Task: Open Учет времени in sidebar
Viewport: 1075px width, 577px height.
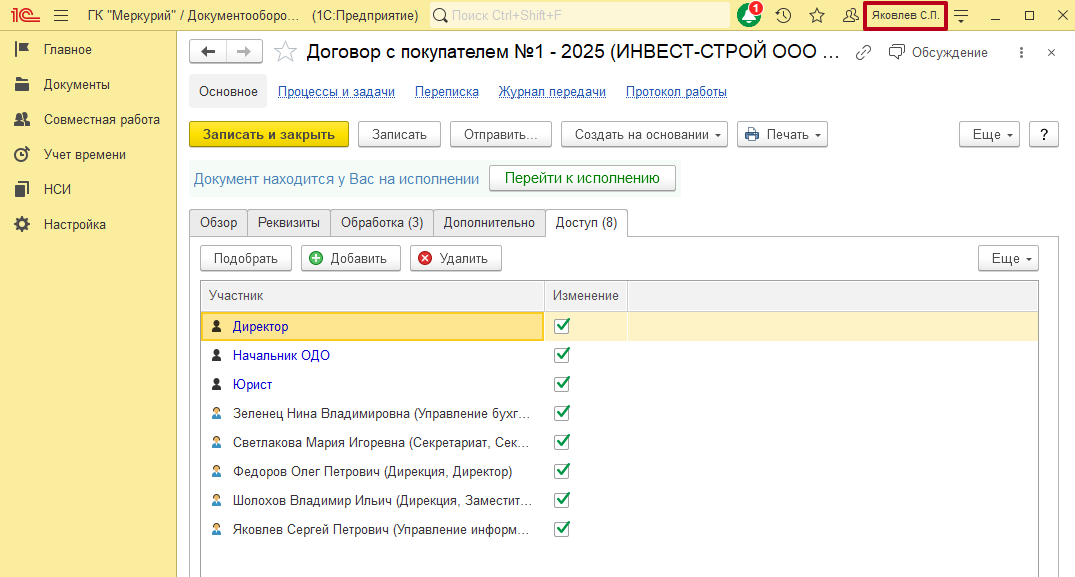Action: point(84,154)
